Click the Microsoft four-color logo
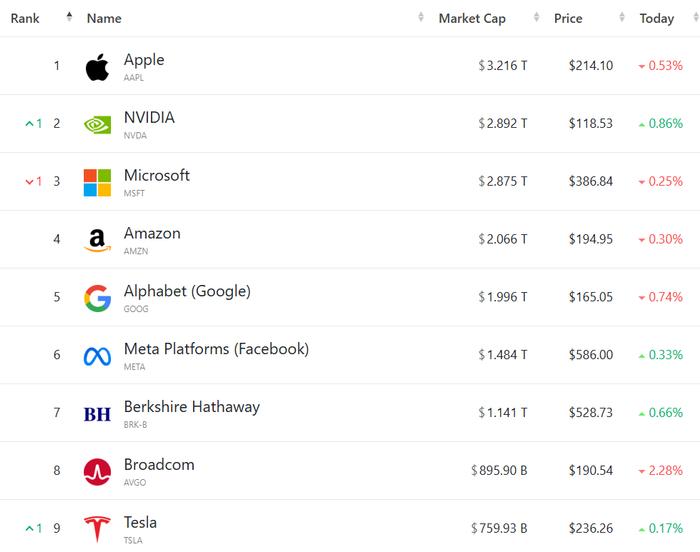 tap(97, 182)
